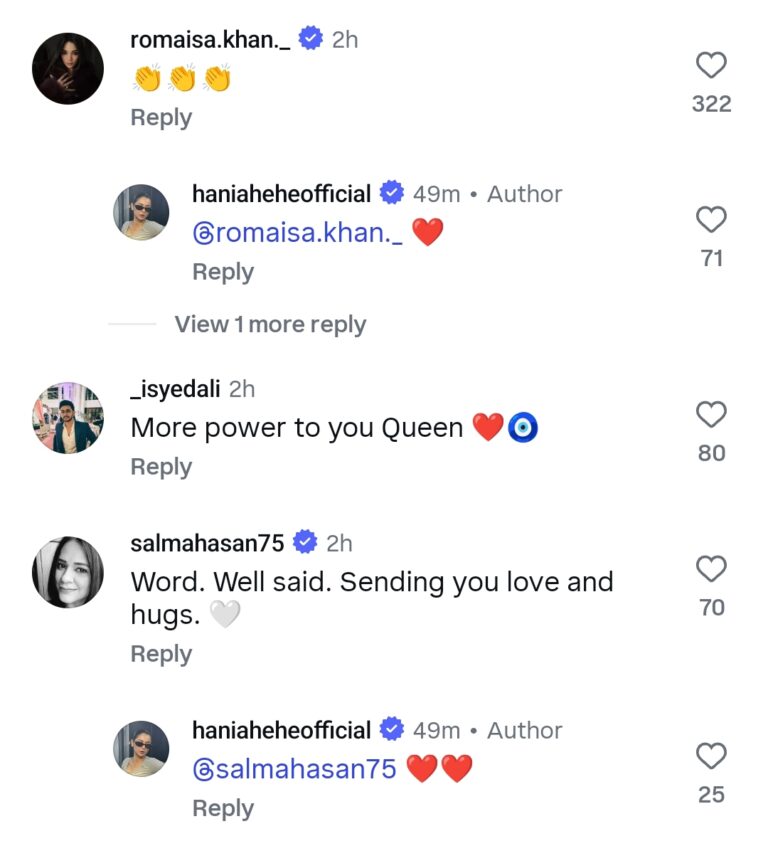Reply to salmahasan75's comment
The width and height of the screenshot is (768, 841).
tap(161, 654)
